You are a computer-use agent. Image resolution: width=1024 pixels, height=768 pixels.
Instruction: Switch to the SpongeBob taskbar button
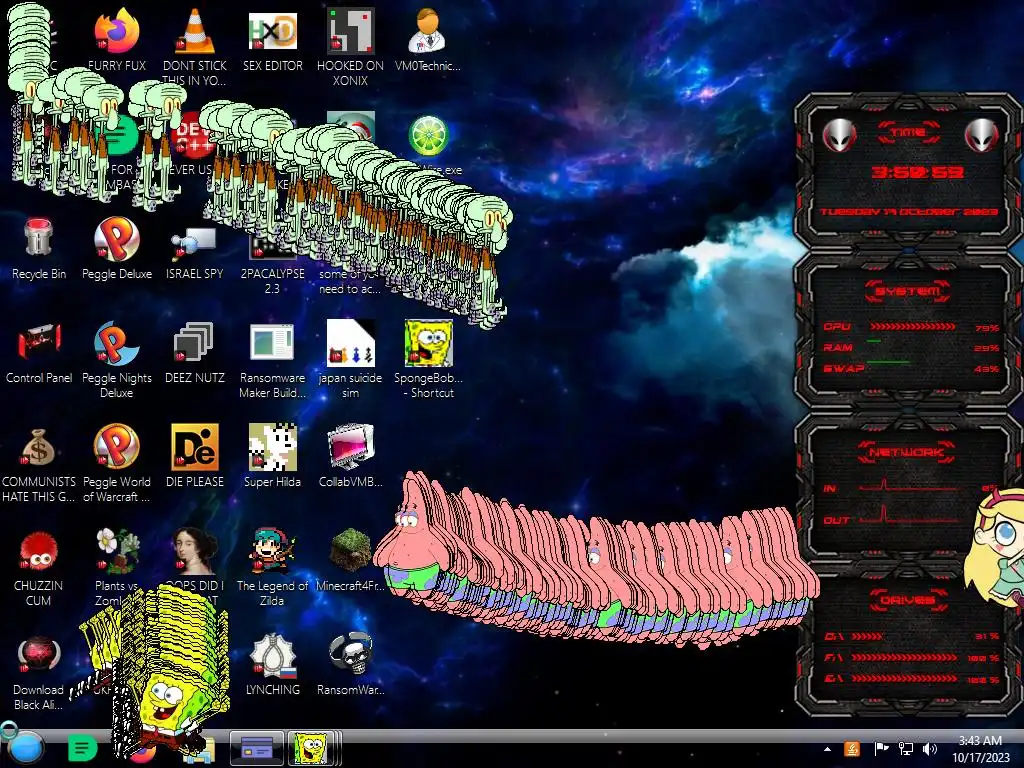tap(312, 748)
